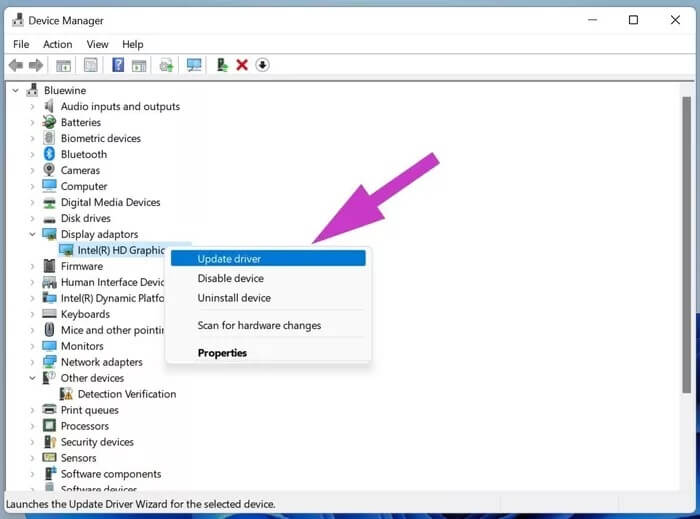Click the Bluetooth category icon
The height and width of the screenshot is (519, 700).
[49, 154]
